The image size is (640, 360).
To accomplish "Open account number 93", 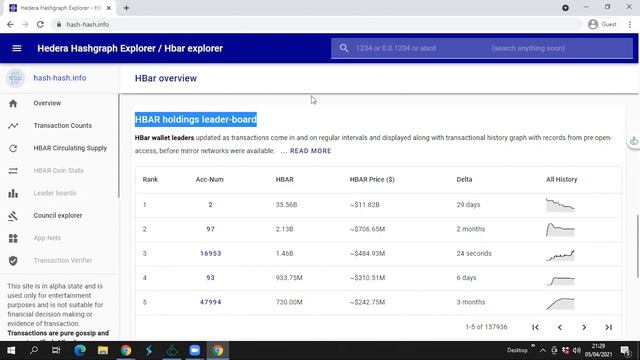I will point(210,278).
